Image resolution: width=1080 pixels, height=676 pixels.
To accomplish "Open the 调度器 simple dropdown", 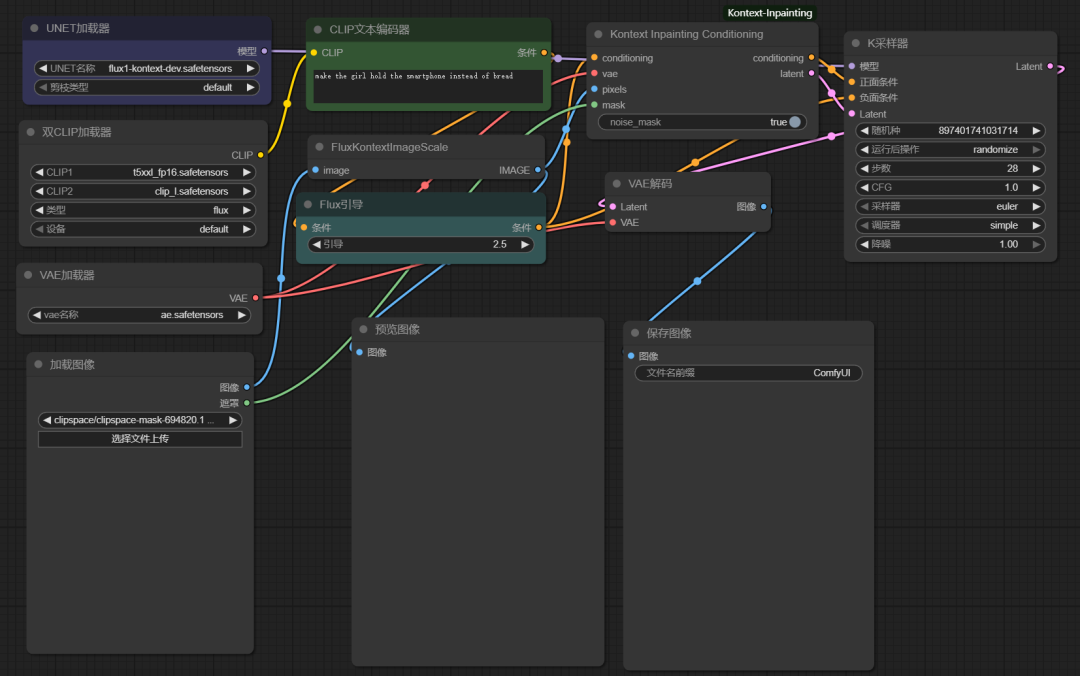I will (951, 225).
